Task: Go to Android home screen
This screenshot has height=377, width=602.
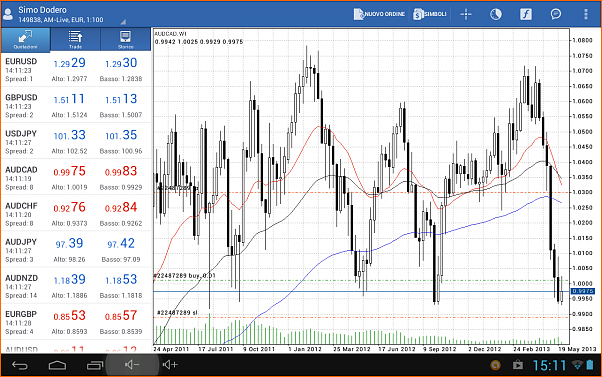Action: [x=57, y=365]
